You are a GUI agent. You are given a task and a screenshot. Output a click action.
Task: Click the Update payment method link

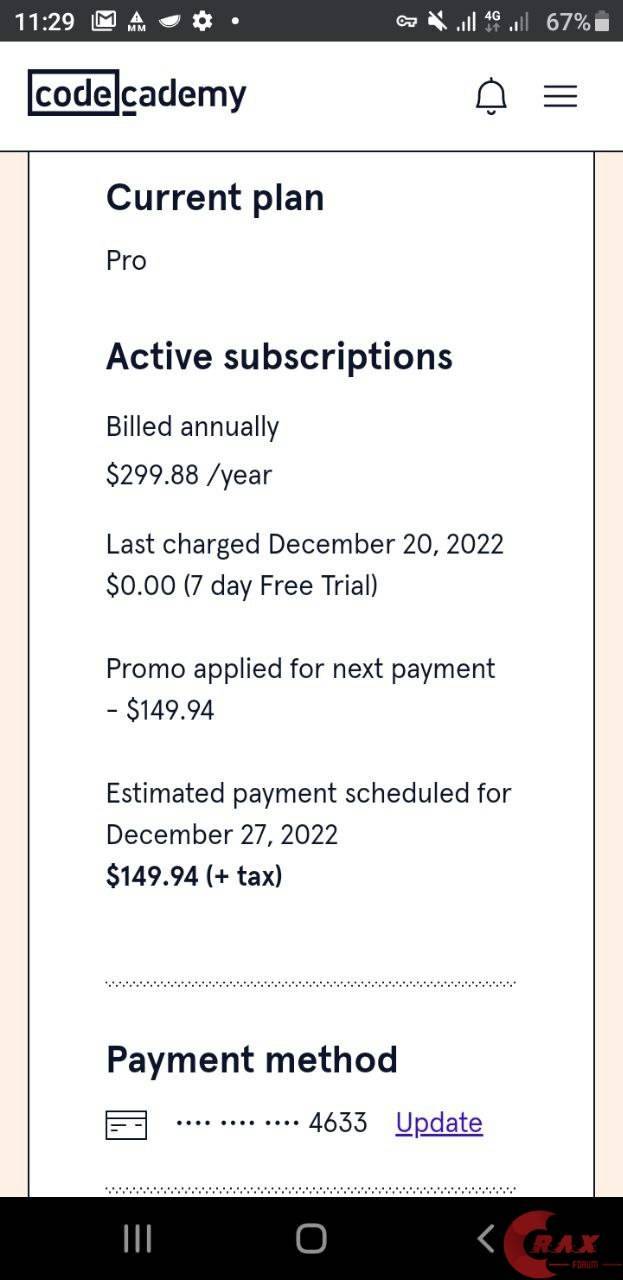click(439, 1123)
